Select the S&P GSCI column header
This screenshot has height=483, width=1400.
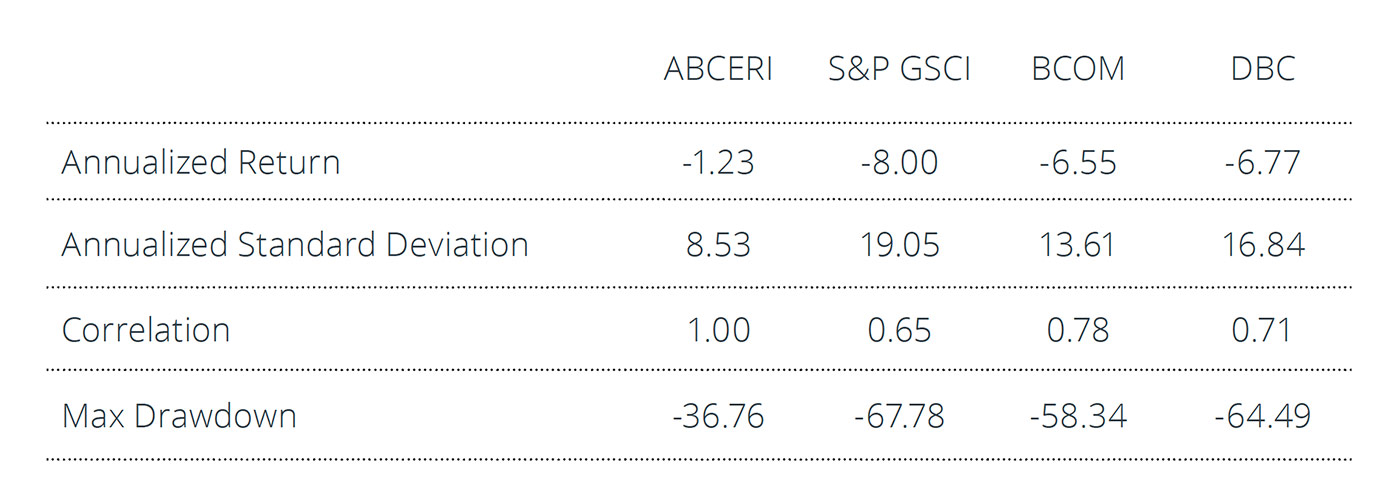[899, 69]
